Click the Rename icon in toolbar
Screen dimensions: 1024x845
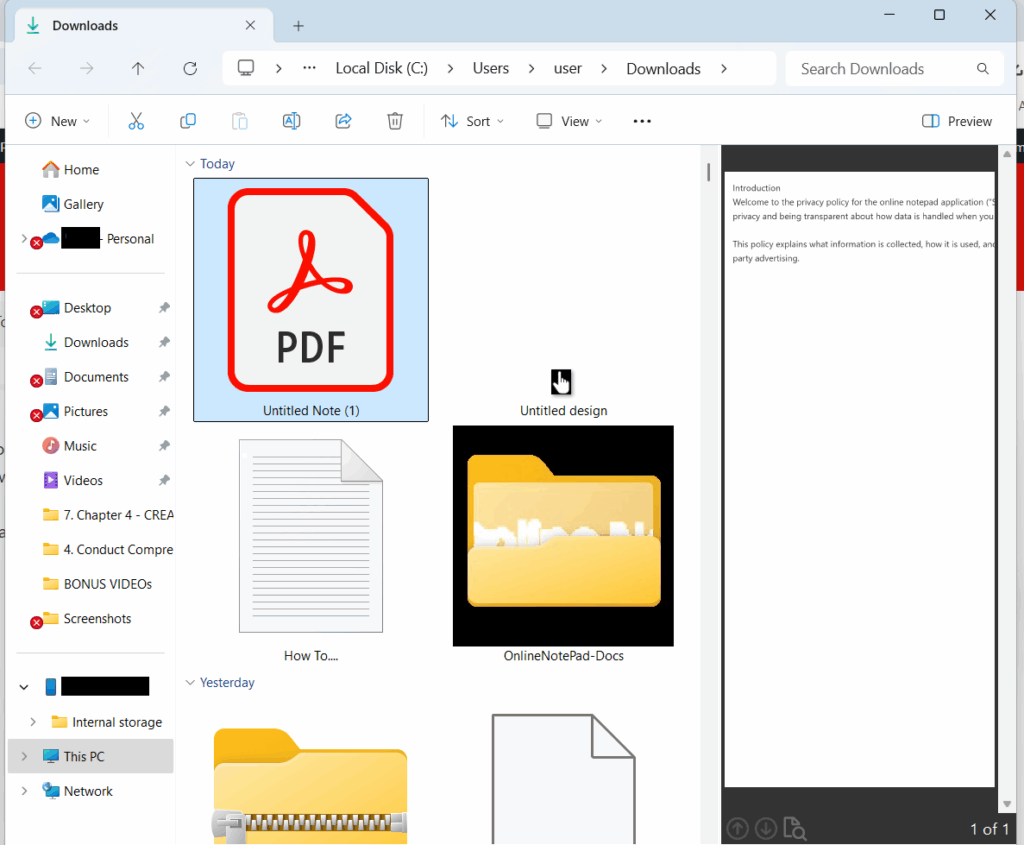point(291,121)
